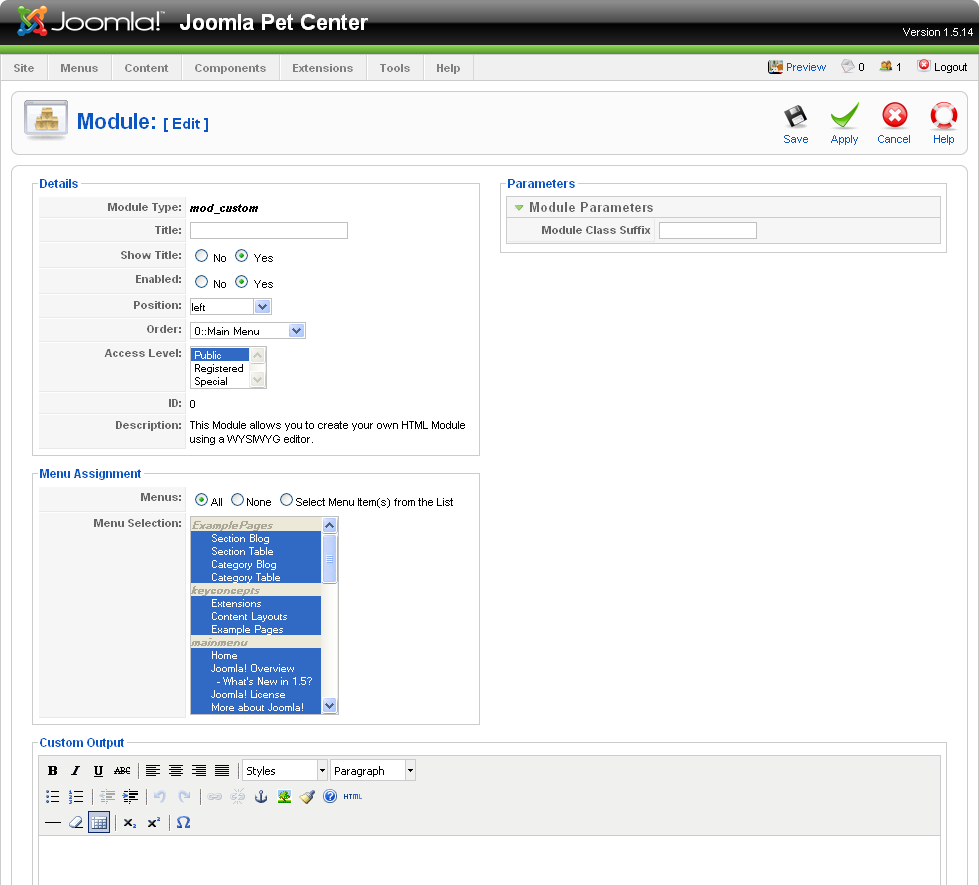The width and height of the screenshot is (979, 885).
Task: Apply superscript formatting
Action: pyautogui.click(x=154, y=823)
